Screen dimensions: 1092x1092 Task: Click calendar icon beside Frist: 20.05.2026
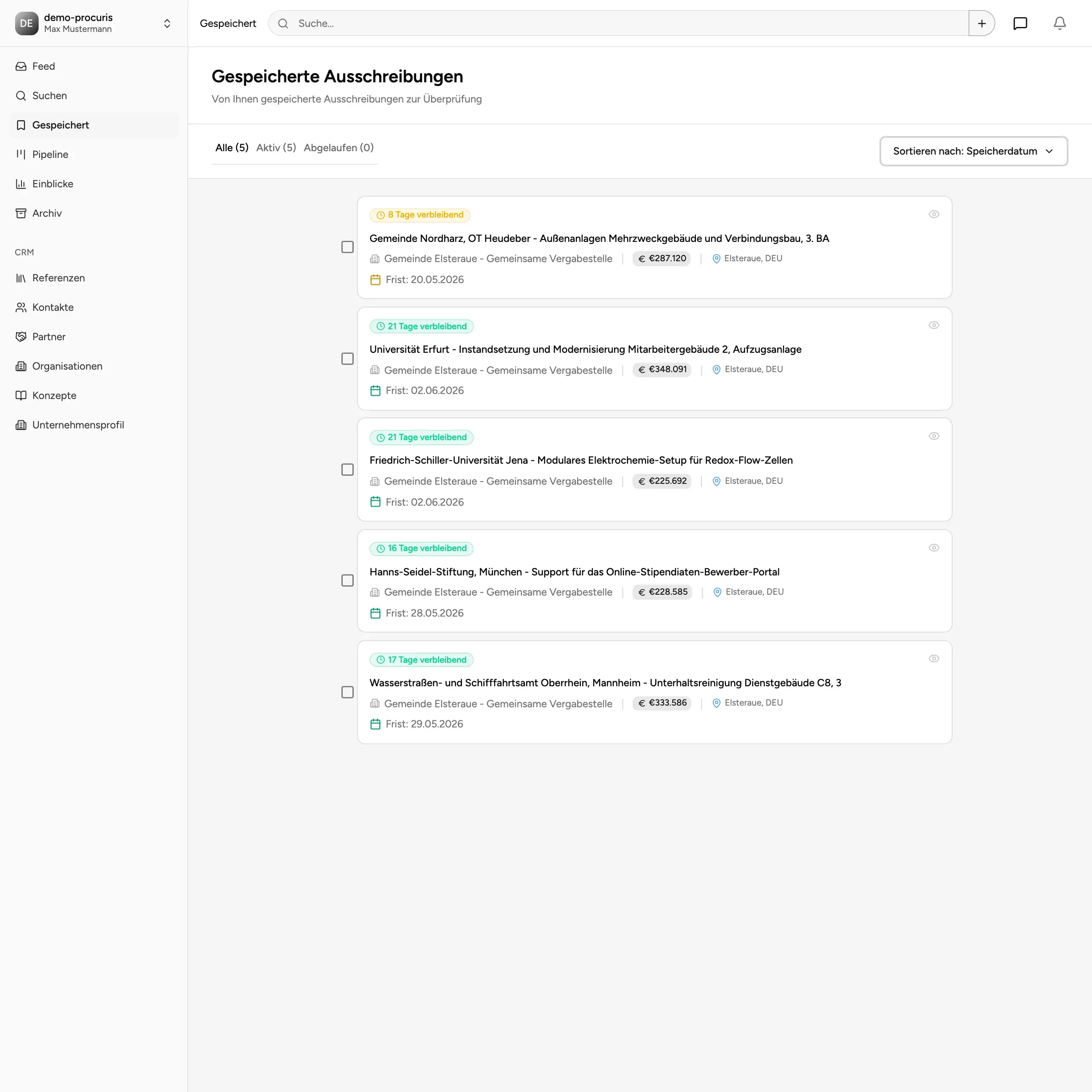375,280
